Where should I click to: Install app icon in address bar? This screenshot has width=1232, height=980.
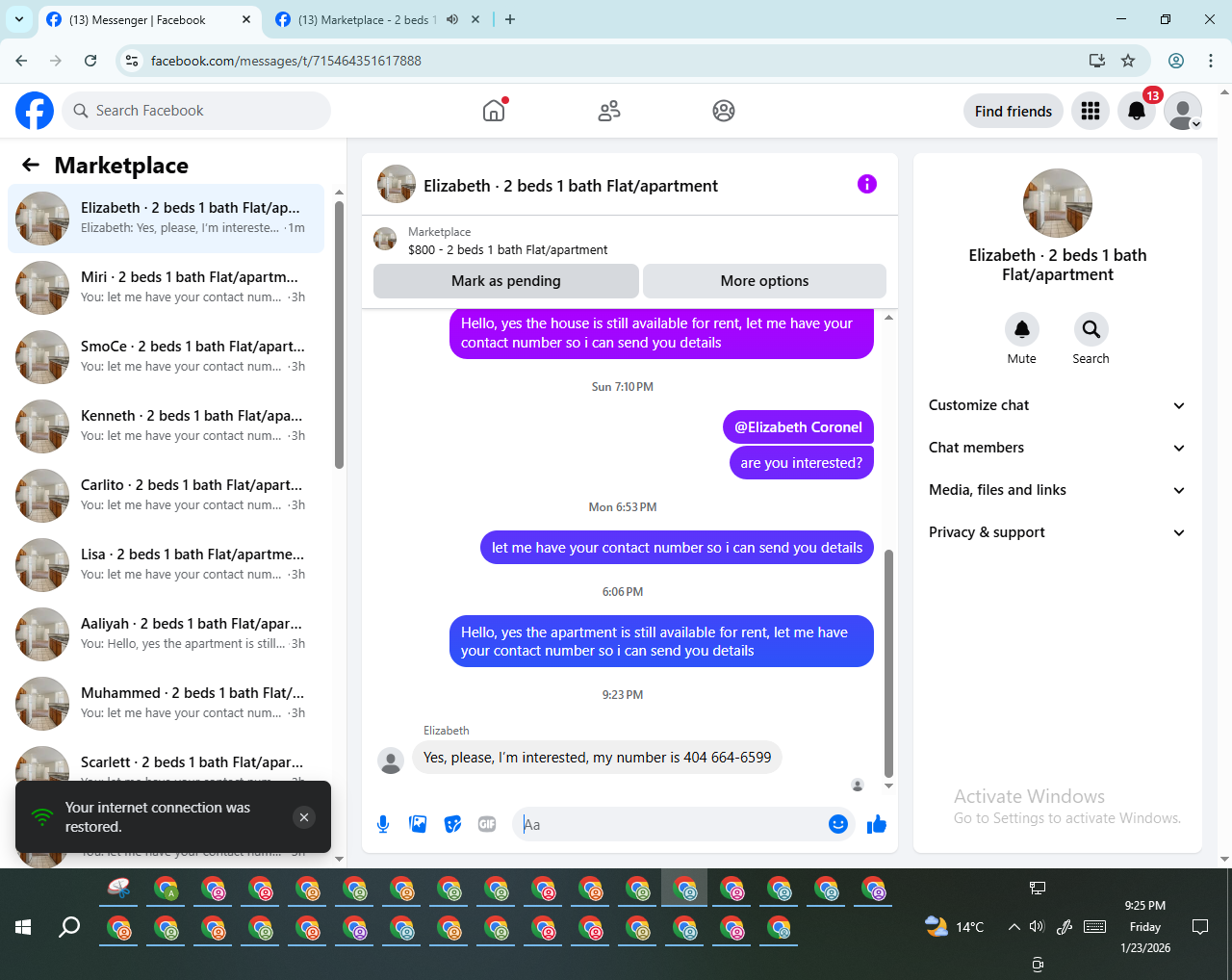pyautogui.click(x=1097, y=61)
